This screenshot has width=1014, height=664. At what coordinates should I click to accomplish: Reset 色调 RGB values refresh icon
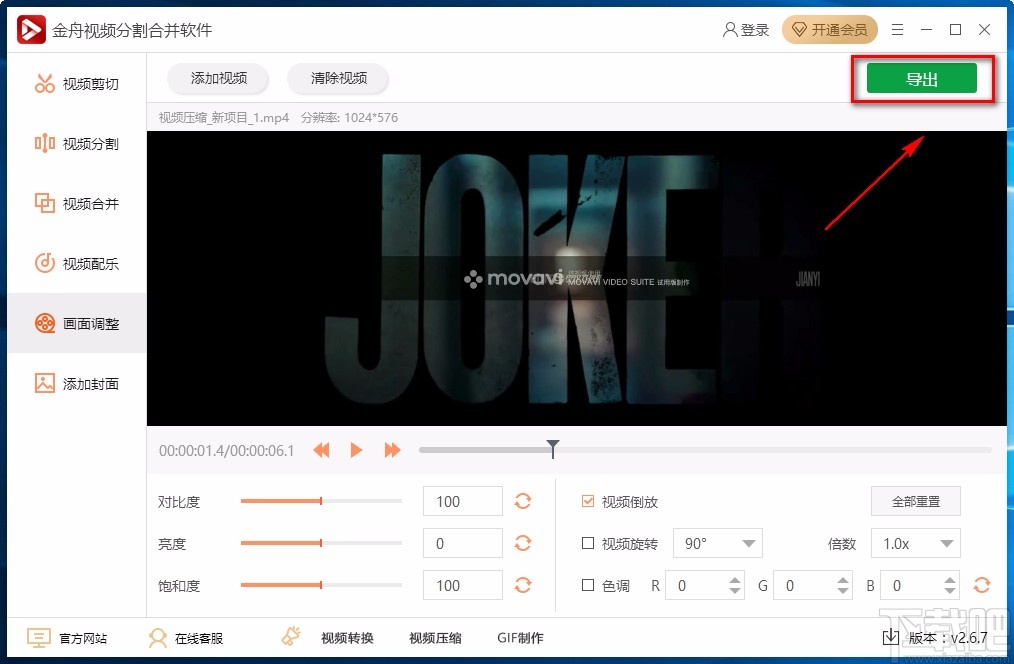click(x=982, y=585)
